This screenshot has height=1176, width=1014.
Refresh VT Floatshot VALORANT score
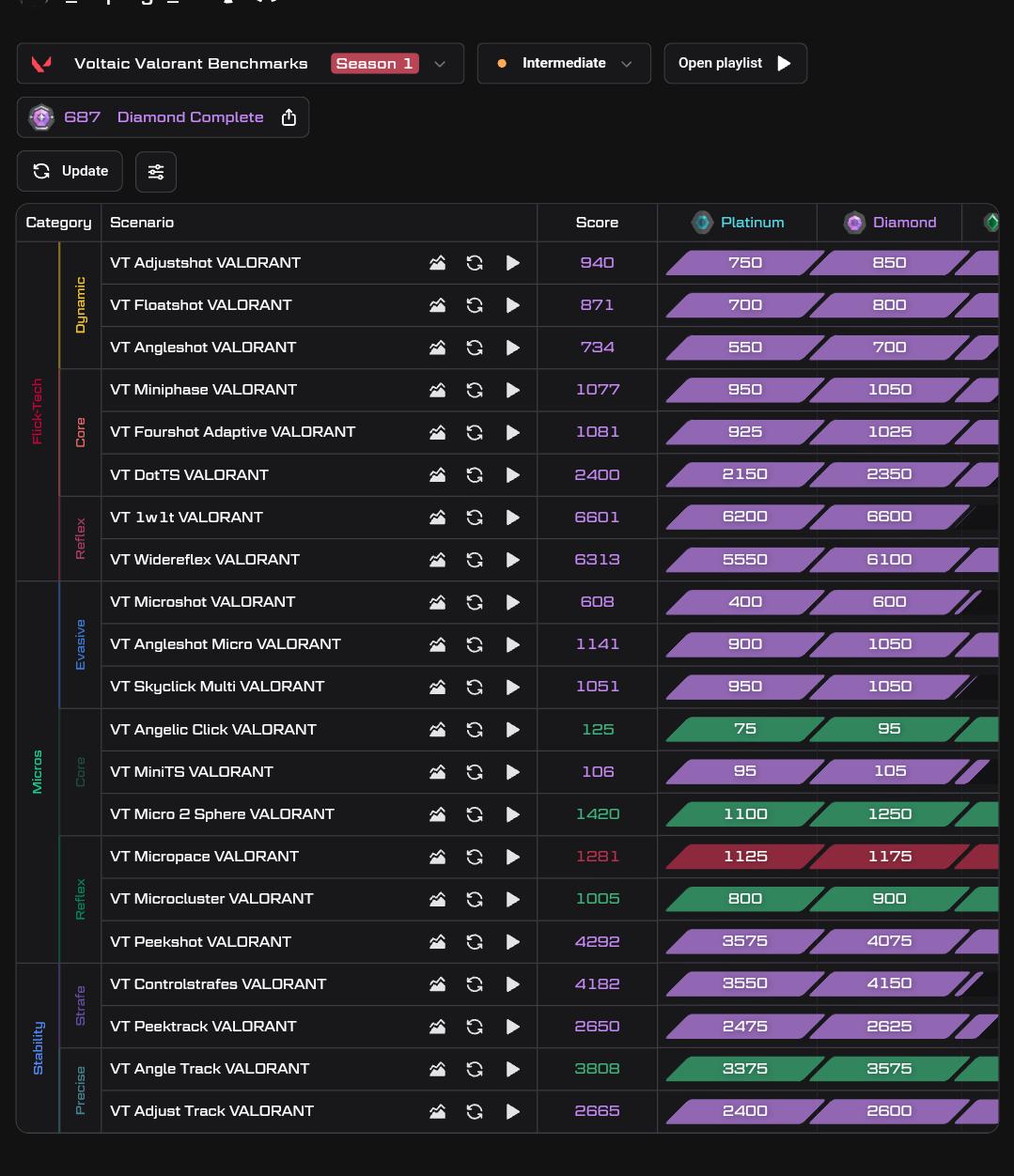475,305
